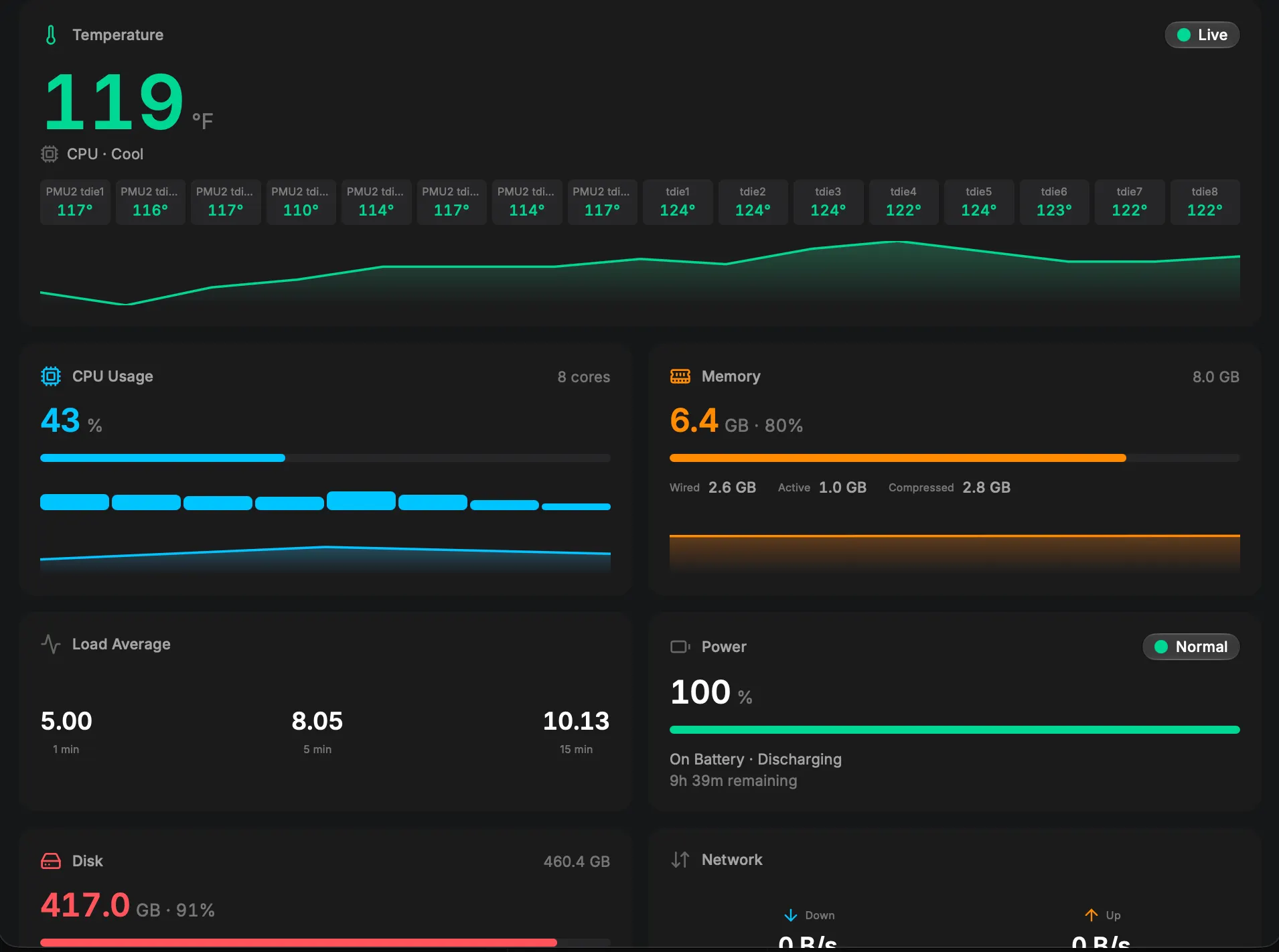Click the battery icon next to Power
The width and height of the screenshot is (1279, 952).
click(x=680, y=647)
